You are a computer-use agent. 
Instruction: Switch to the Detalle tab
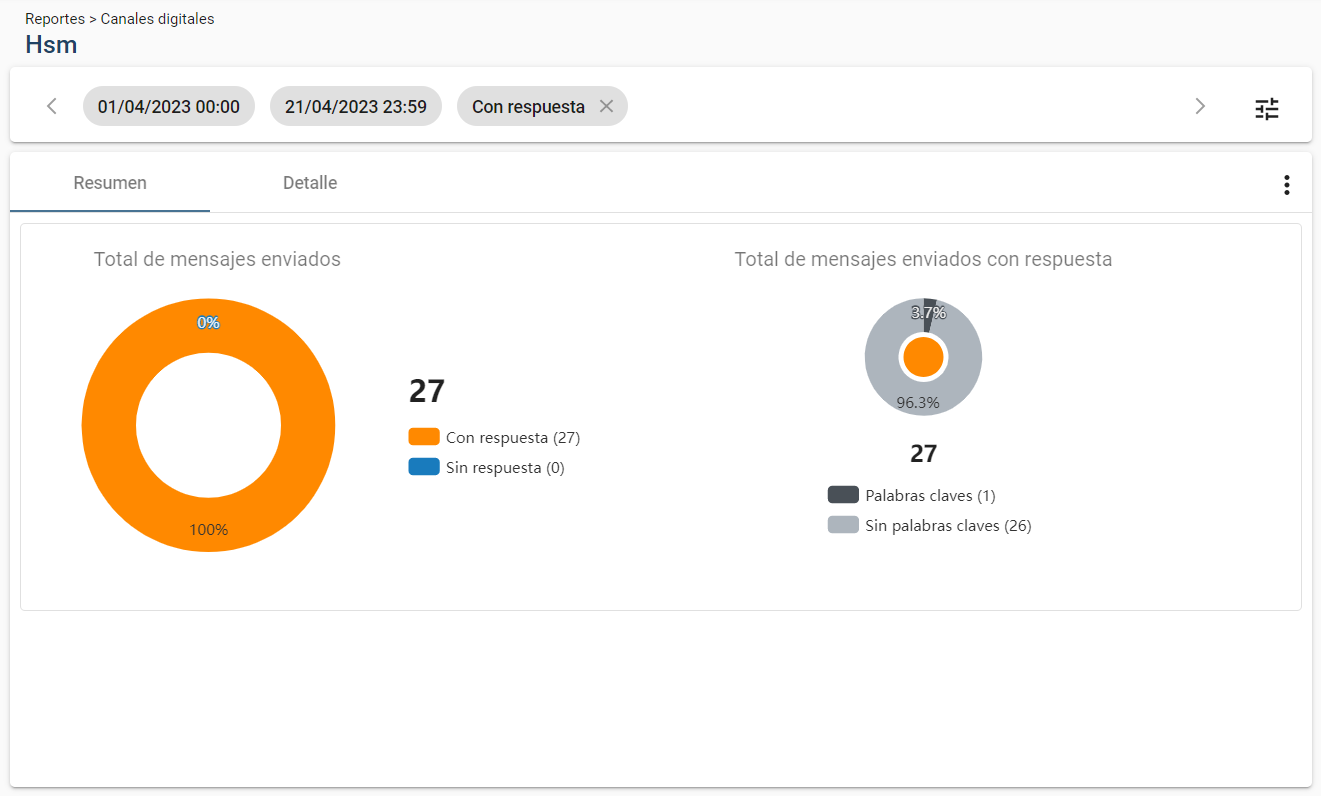coord(310,183)
